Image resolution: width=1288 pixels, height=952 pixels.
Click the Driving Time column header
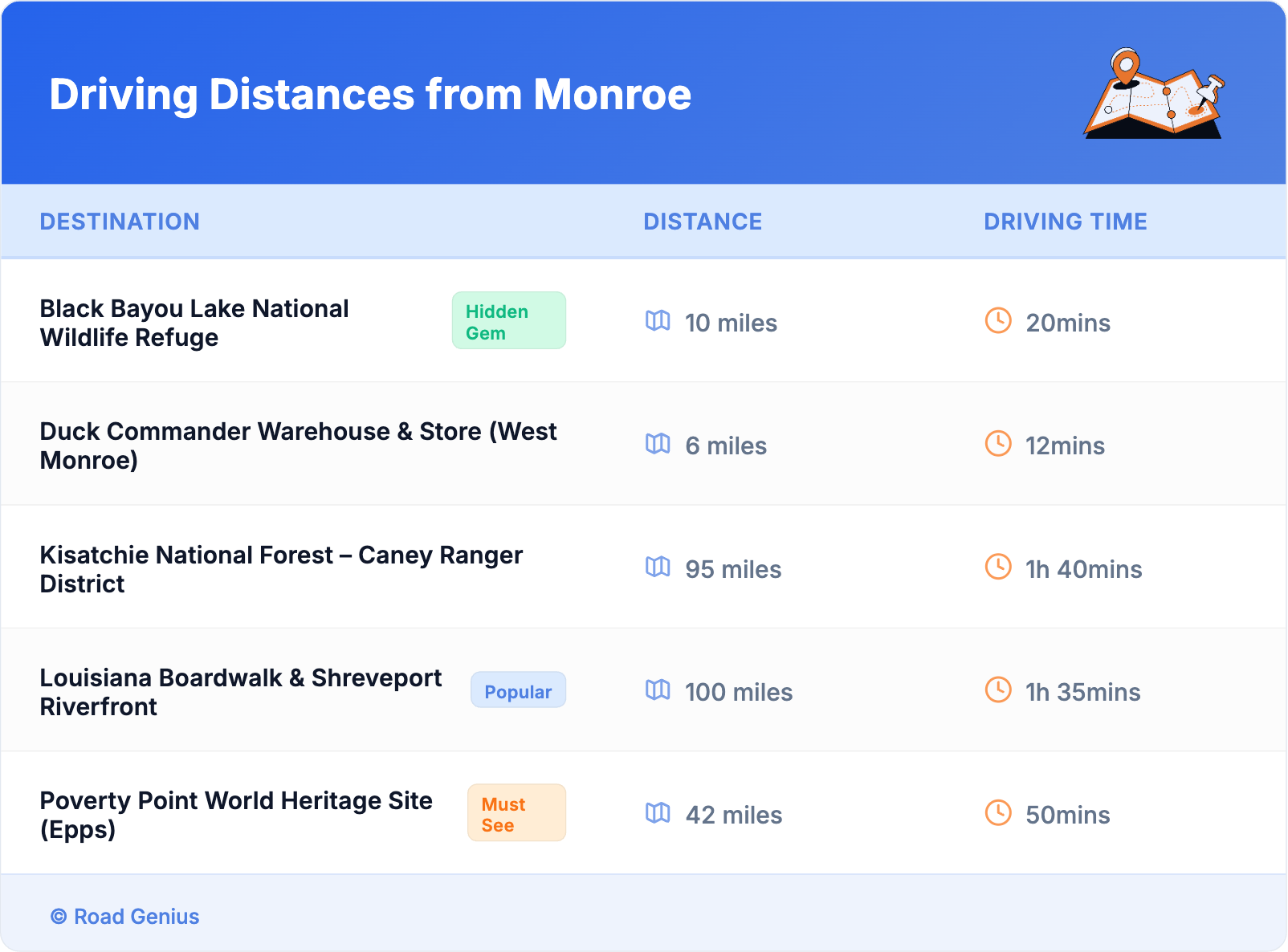point(1065,222)
